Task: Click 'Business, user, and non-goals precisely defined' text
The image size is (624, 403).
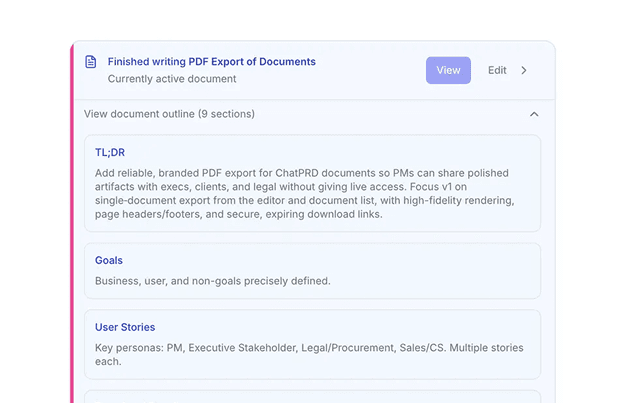Action: 212,281
